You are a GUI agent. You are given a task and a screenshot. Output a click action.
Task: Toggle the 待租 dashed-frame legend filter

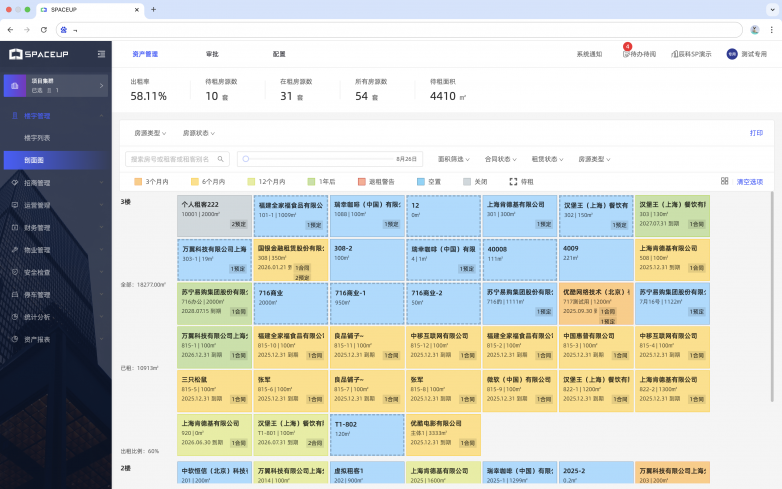521,181
